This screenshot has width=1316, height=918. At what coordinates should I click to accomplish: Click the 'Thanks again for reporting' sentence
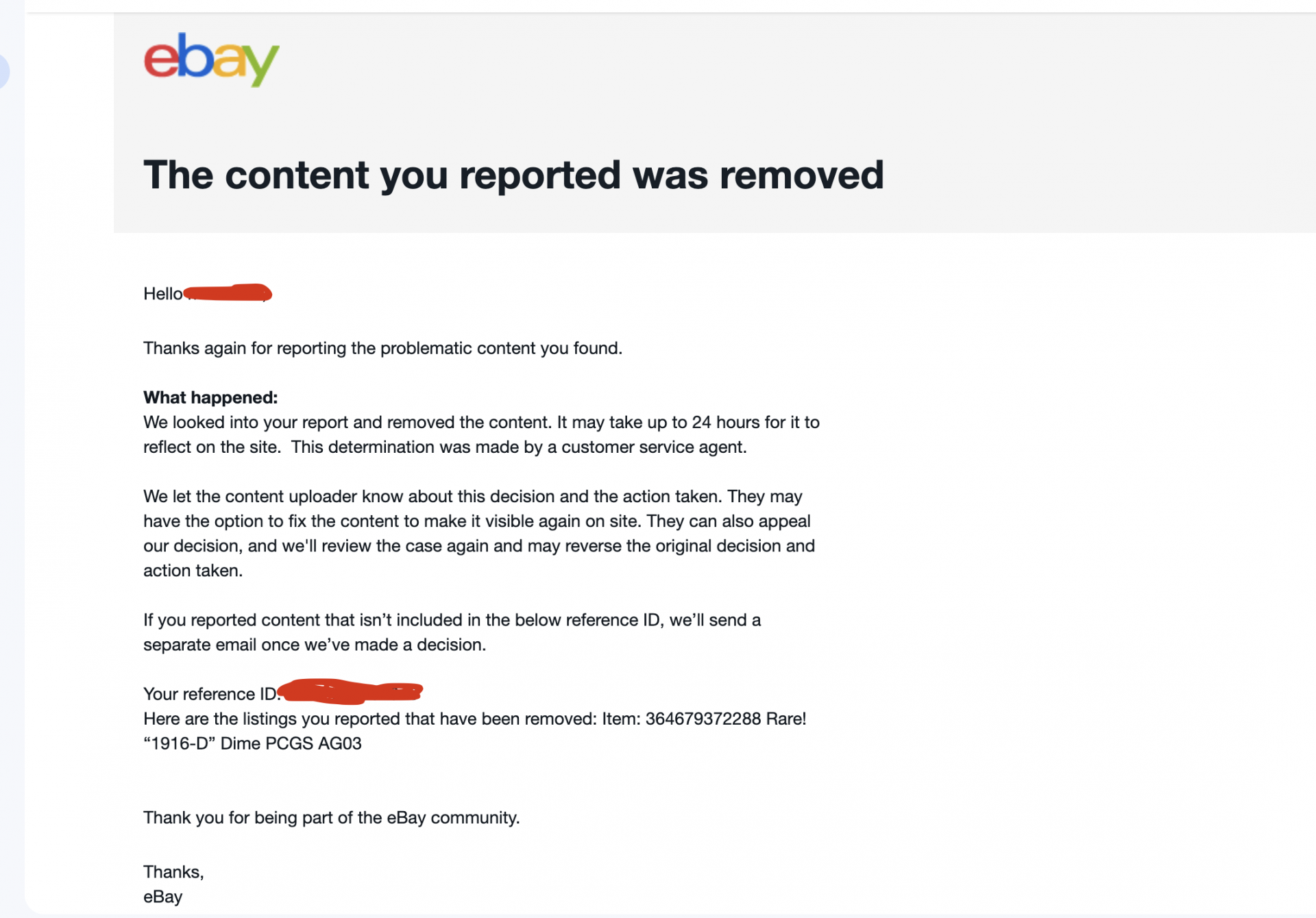[x=382, y=348]
